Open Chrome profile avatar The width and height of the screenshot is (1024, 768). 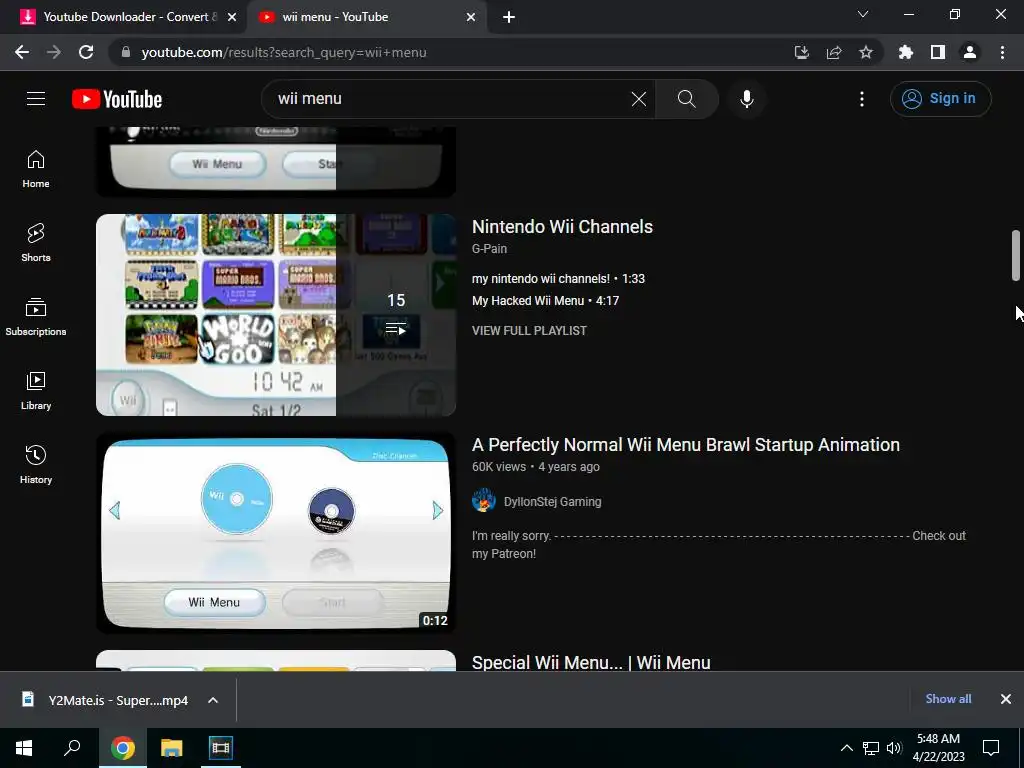tap(970, 52)
